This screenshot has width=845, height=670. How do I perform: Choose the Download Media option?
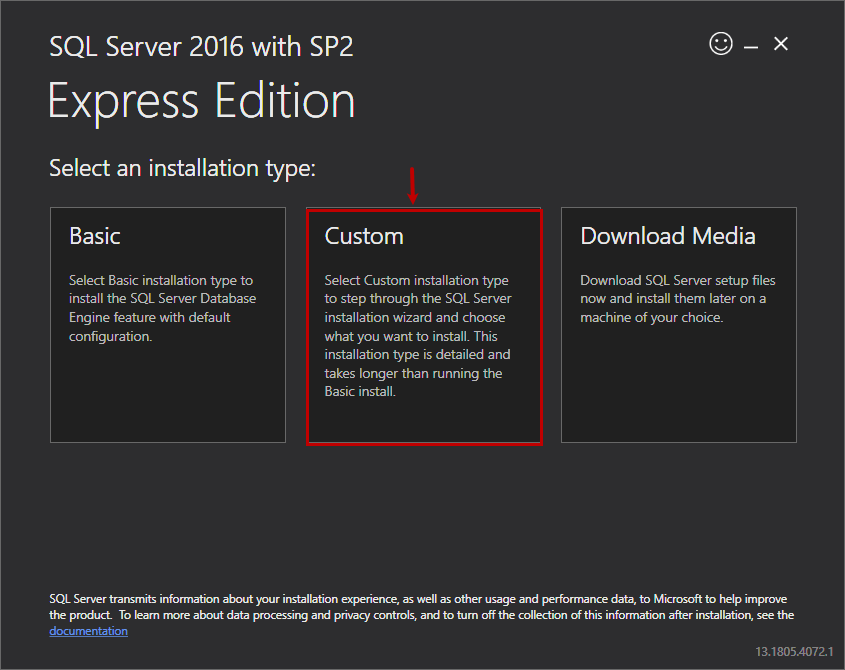pyautogui.click(x=678, y=325)
